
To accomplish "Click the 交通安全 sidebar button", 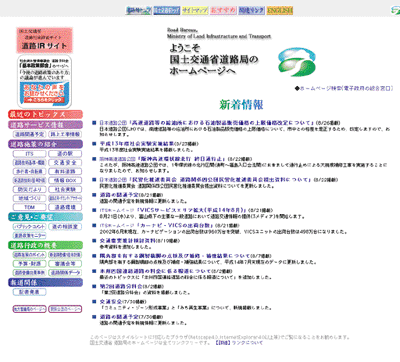I will coord(65,163).
